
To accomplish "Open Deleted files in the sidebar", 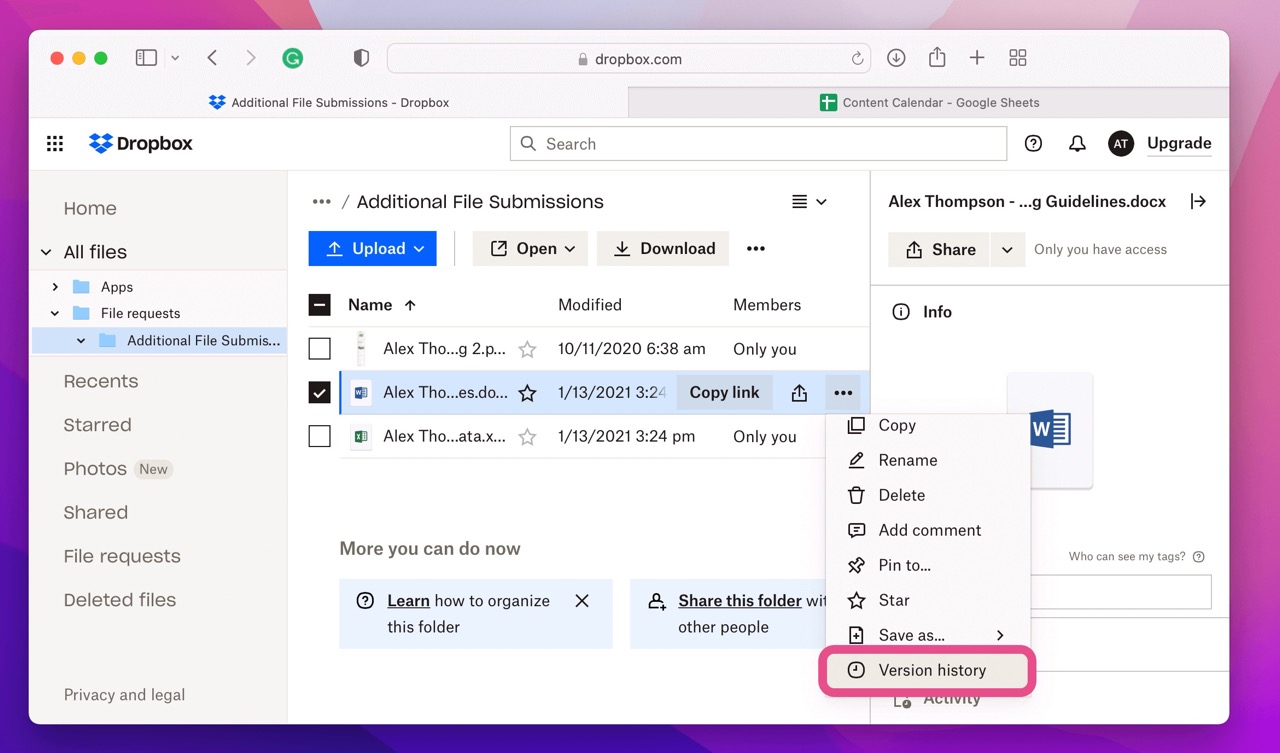I will (x=120, y=600).
